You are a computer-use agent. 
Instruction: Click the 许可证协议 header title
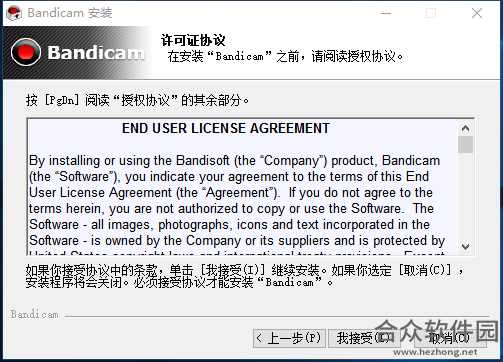(x=193, y=40)
